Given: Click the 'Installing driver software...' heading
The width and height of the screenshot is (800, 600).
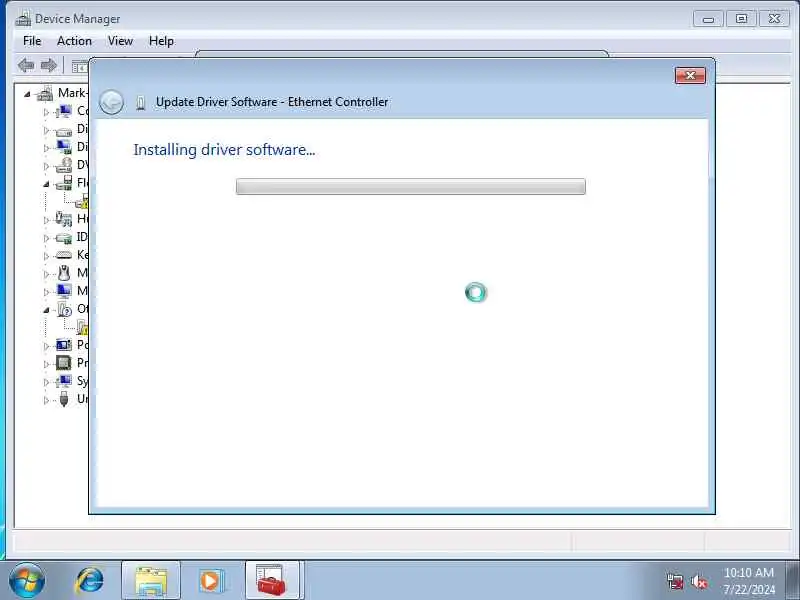Looking at the screenshot, I should (x=224, y=149).
